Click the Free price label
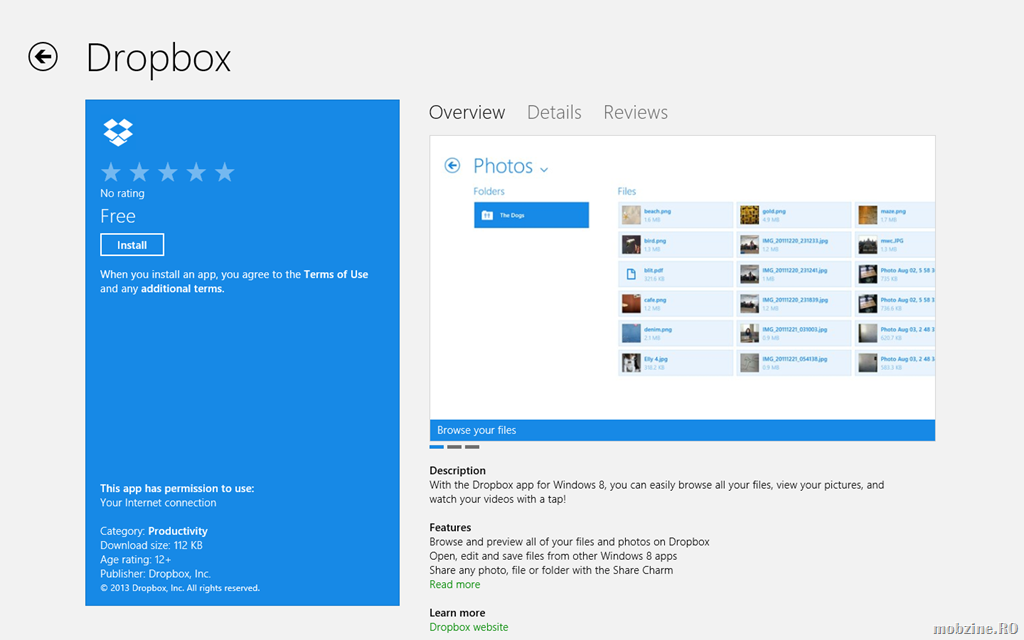The height and width of the screenshot is (640, 1024). (x=118, y=216)
